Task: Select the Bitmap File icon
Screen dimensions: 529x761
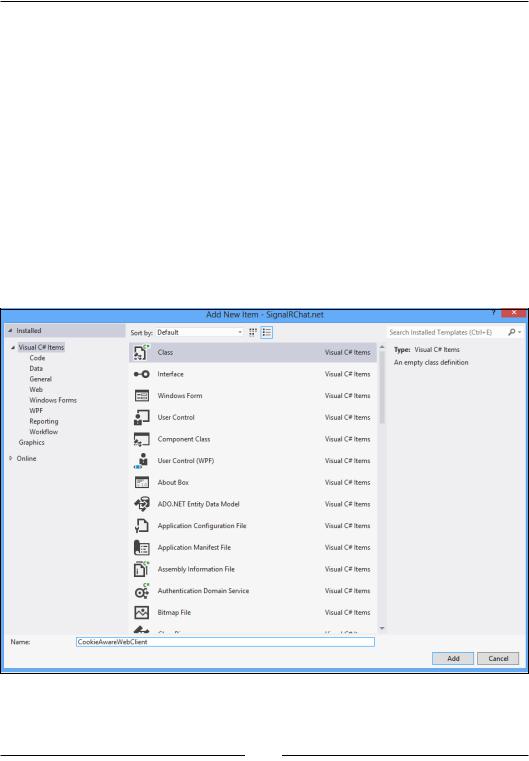Action: [141, 612]
